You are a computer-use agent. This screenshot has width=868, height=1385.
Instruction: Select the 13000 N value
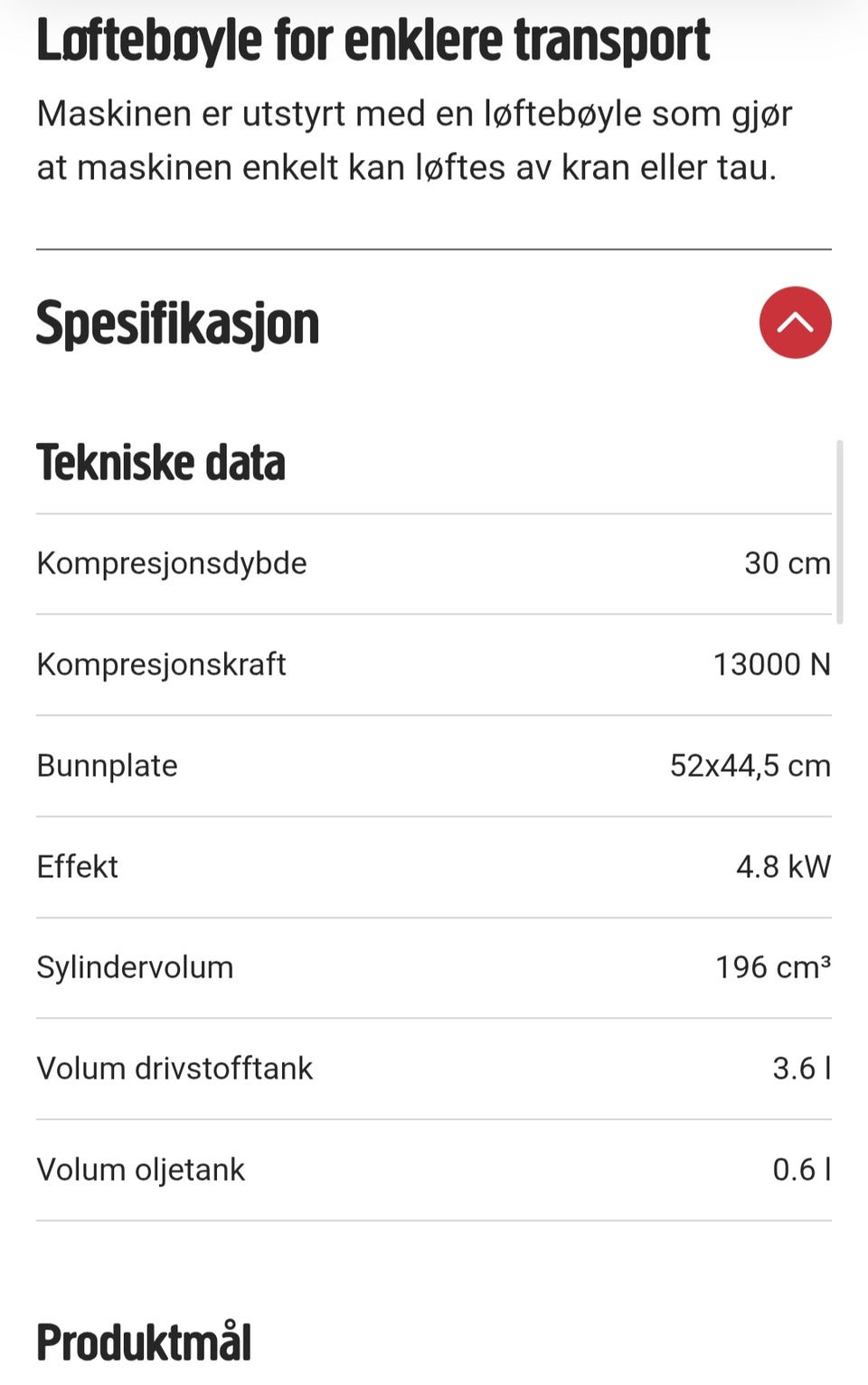tap(771, 664)
